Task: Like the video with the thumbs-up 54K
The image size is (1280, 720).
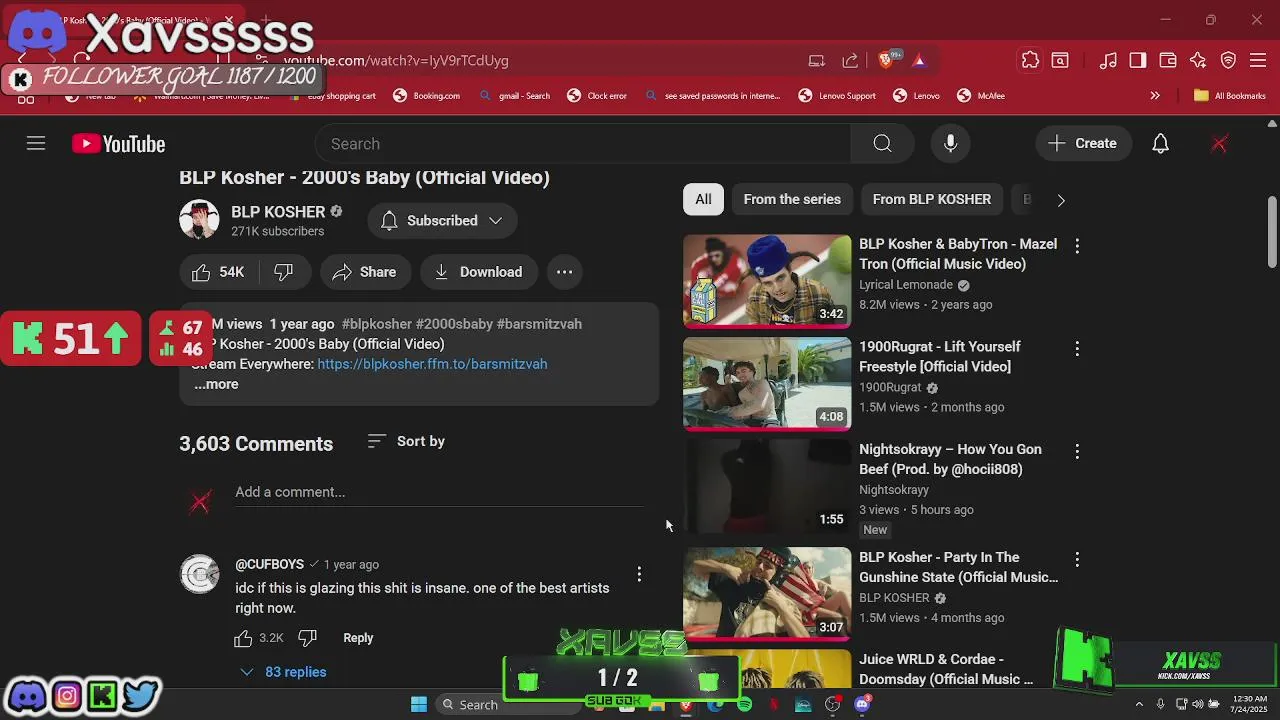Action: pyautogui.click(x=218, y=272)
